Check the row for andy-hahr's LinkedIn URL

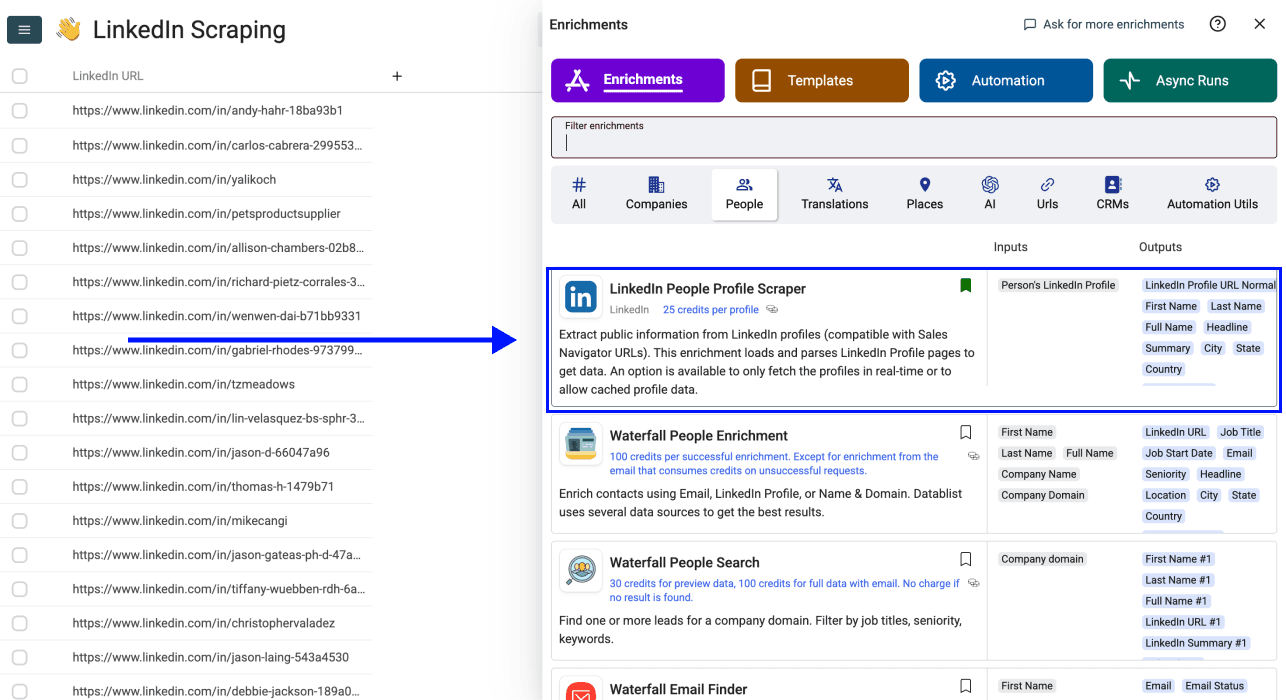click(x=19, y=111)
